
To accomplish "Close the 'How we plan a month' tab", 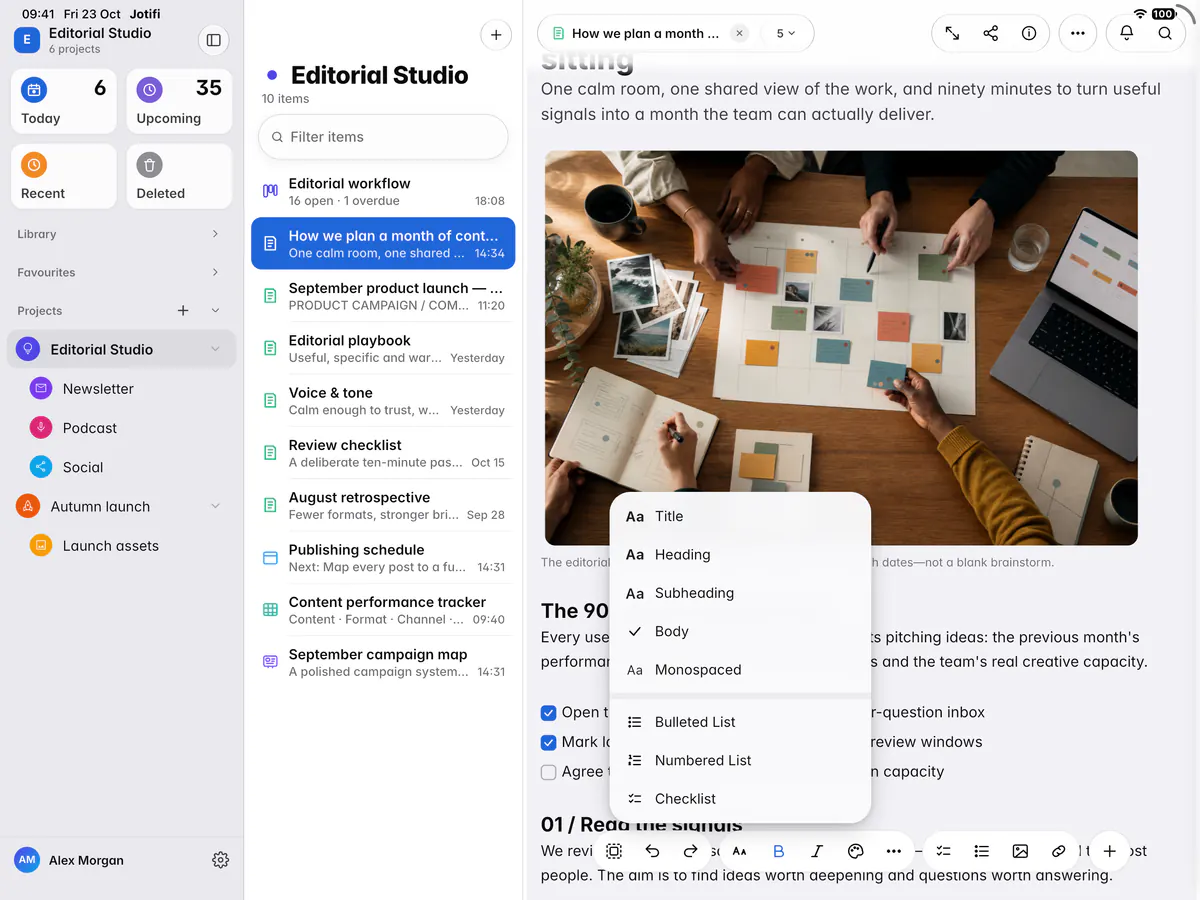I will pyautogui.click(x=739, y=33).
